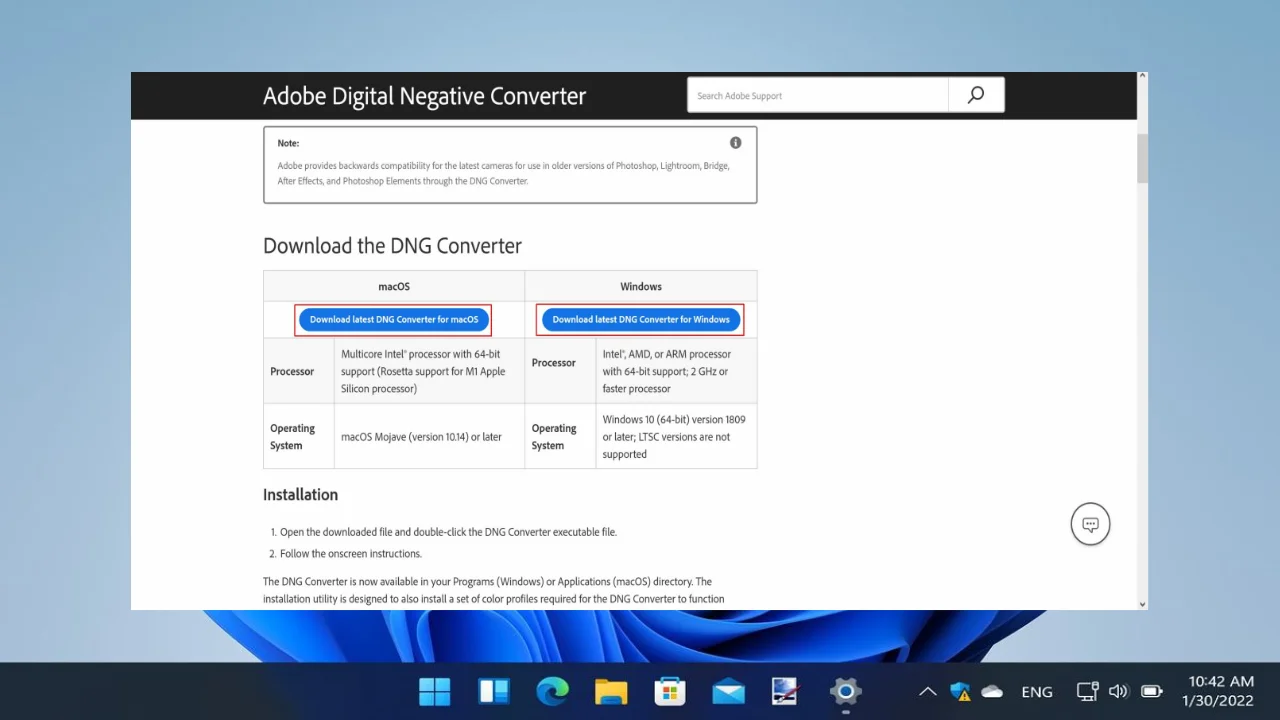Click the vertical scrollbar thumb
This screenshot has width=1280, height=720.
point(1142,158)
